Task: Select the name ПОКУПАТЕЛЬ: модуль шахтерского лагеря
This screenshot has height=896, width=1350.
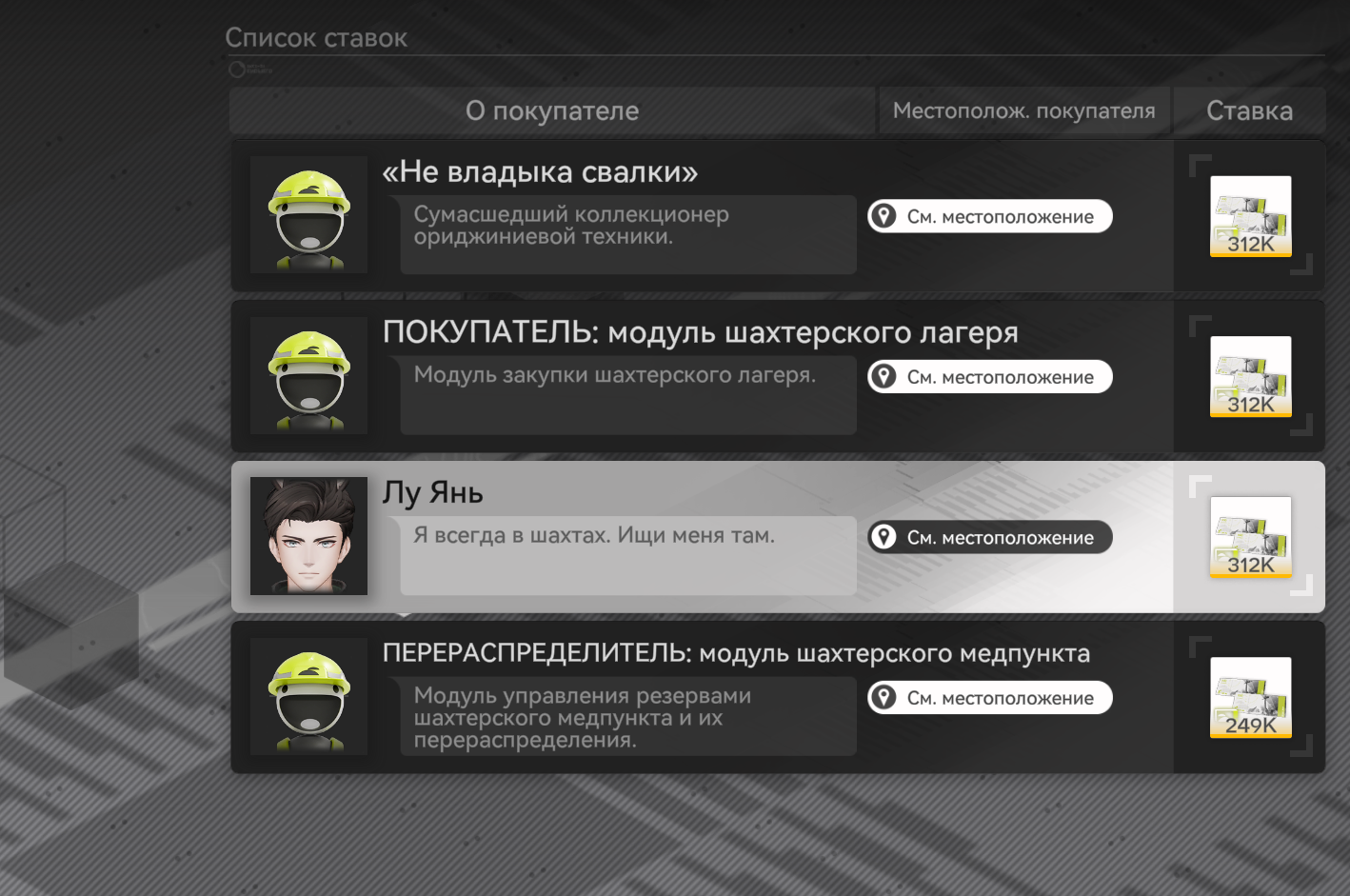Action: 701,332
